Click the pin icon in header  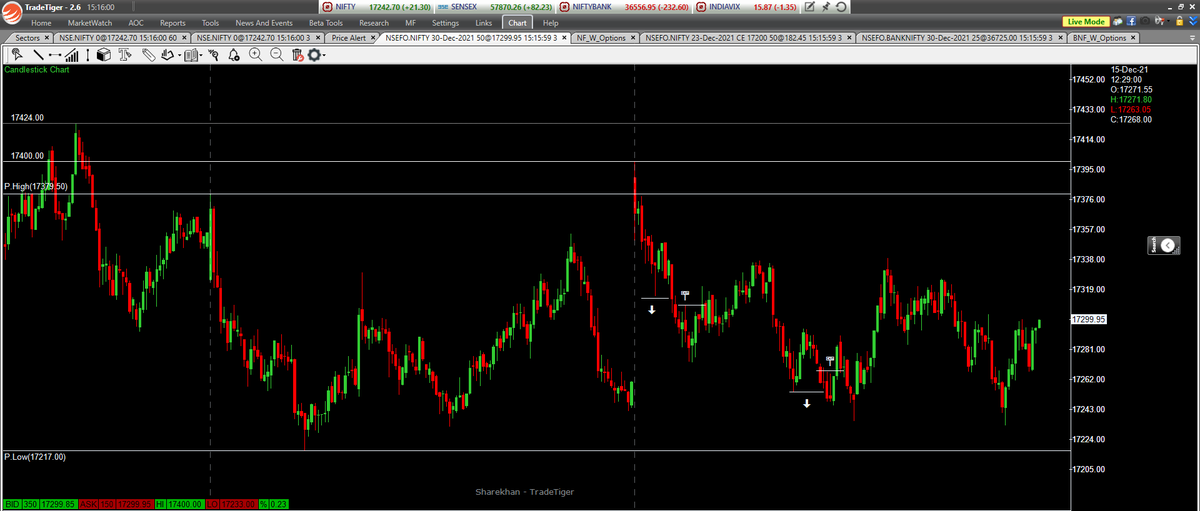point(826,7)
